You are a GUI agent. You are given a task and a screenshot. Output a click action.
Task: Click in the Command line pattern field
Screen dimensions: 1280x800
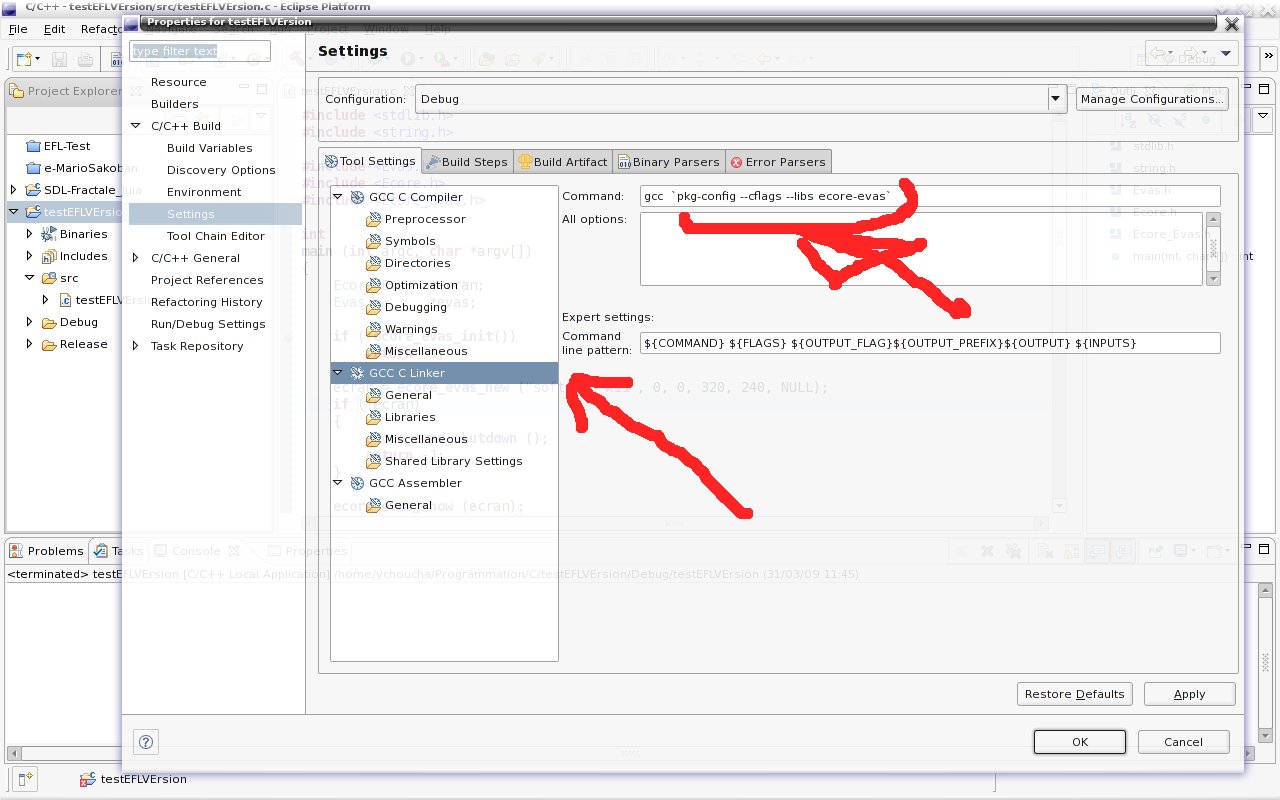pos(930,343)
